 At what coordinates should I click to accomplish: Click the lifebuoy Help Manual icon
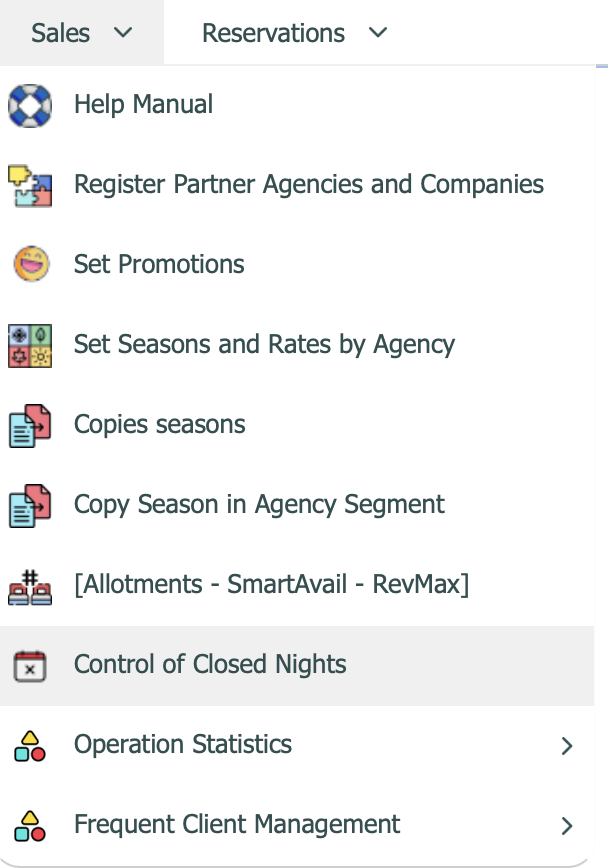30,105
